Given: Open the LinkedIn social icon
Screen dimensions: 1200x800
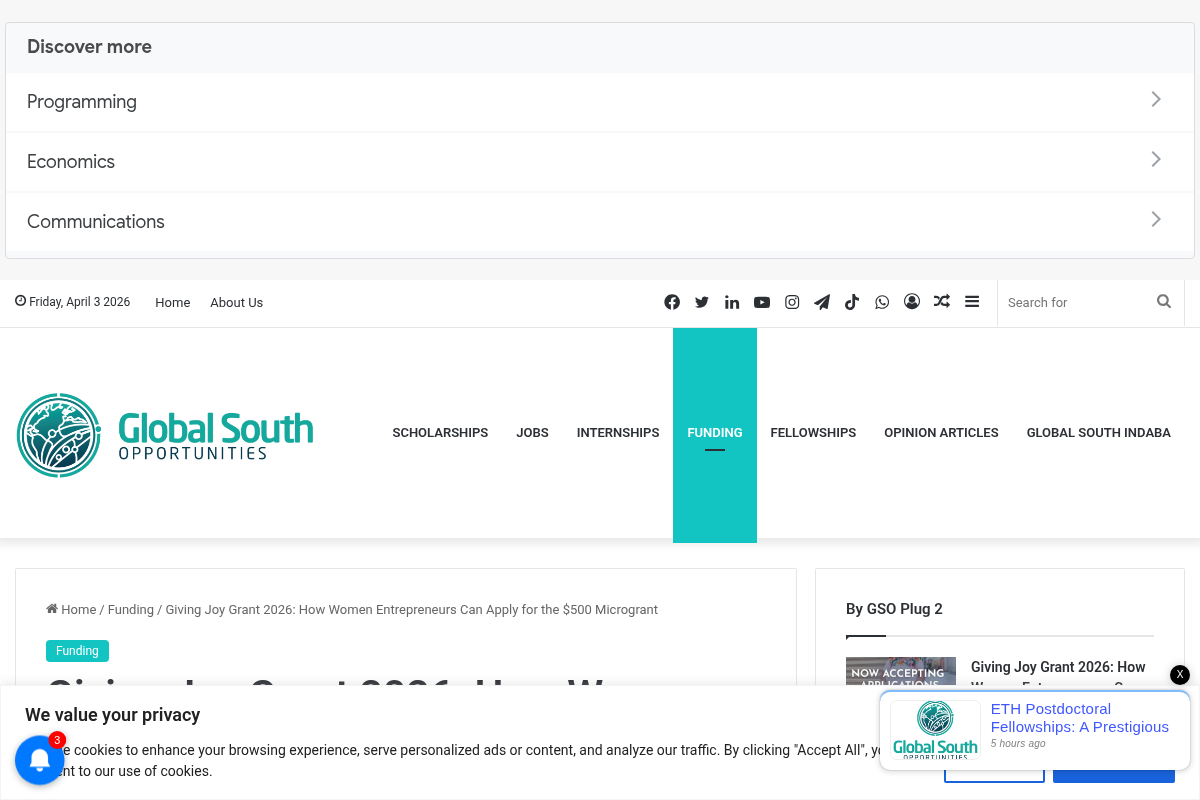Looking at the screenshot, I should 732,302.
